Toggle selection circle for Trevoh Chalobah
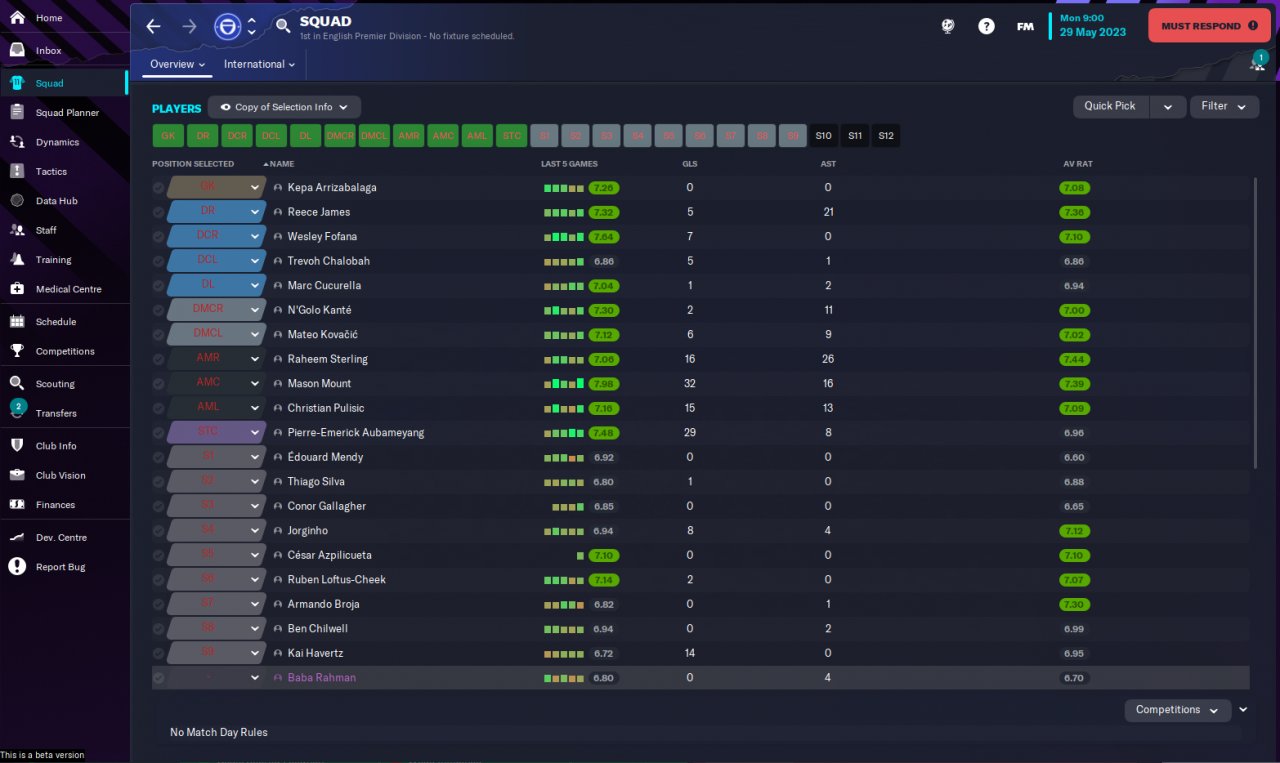This screenshot has width=1280, height=763. [159, 261]
